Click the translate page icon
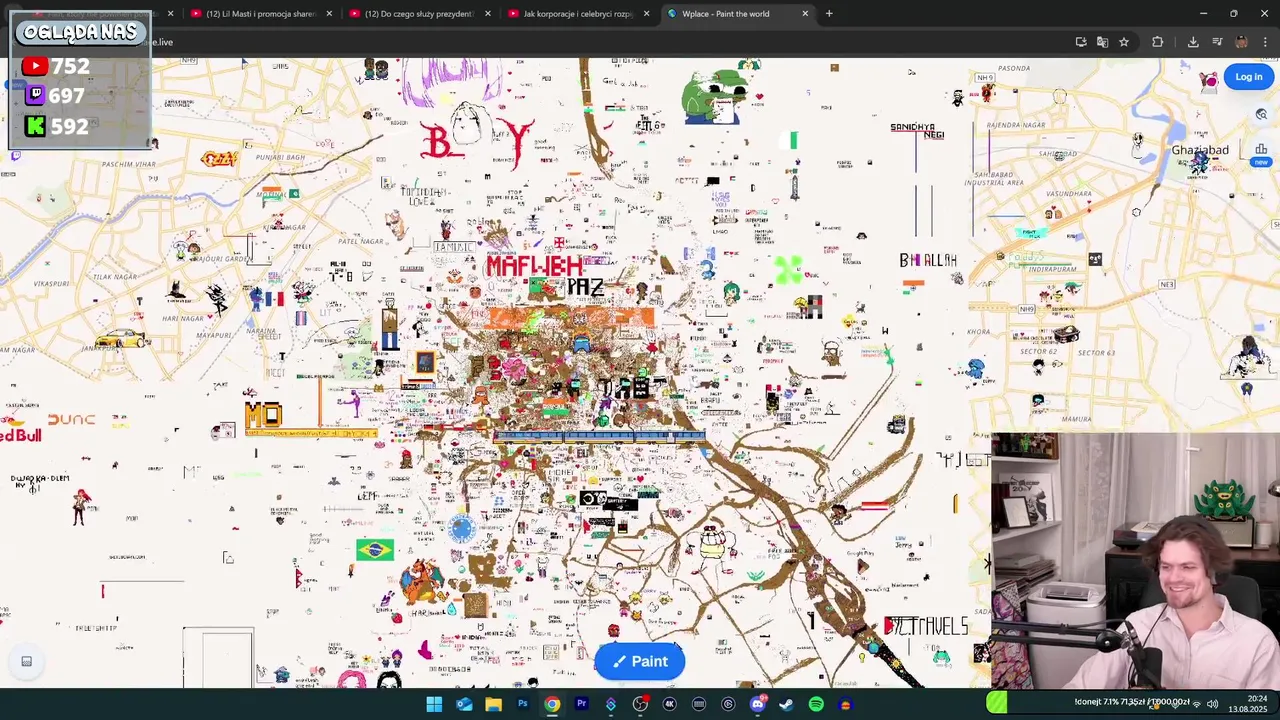Screen dimensions: 1280x720 coord(1102,42)
